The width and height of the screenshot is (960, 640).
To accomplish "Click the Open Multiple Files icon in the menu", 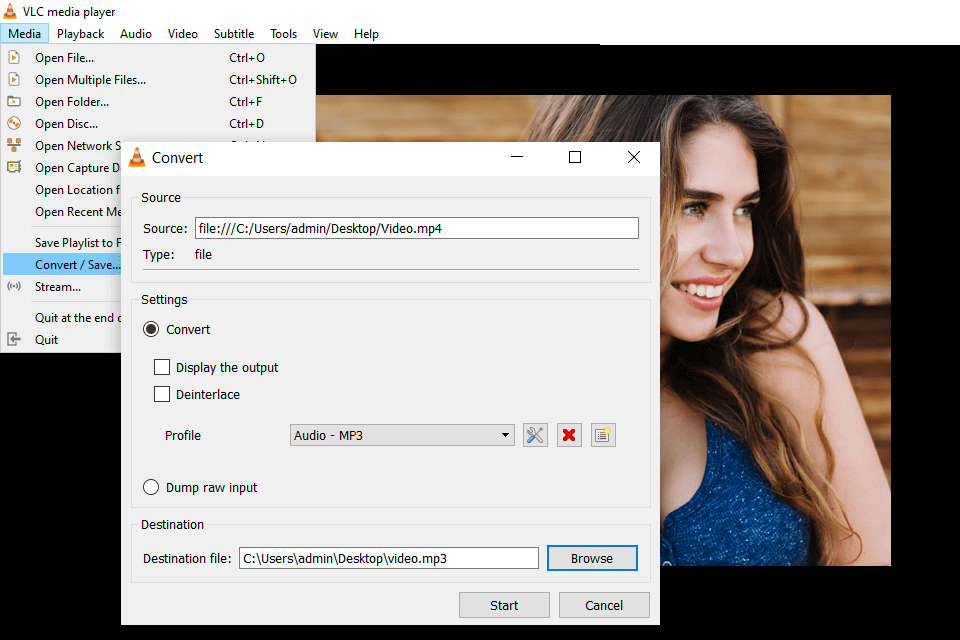I will [x=14, y=80].
